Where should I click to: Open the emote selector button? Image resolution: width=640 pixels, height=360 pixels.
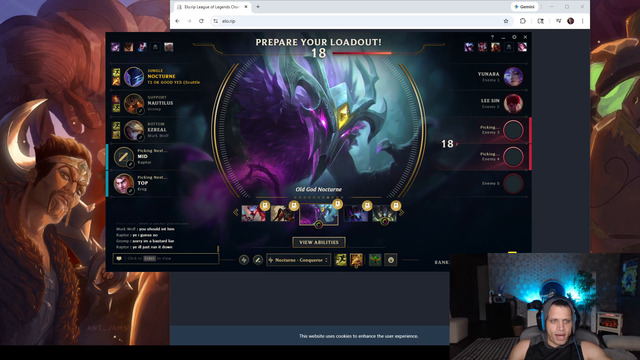pyautogui.click(x=391, y=260)
